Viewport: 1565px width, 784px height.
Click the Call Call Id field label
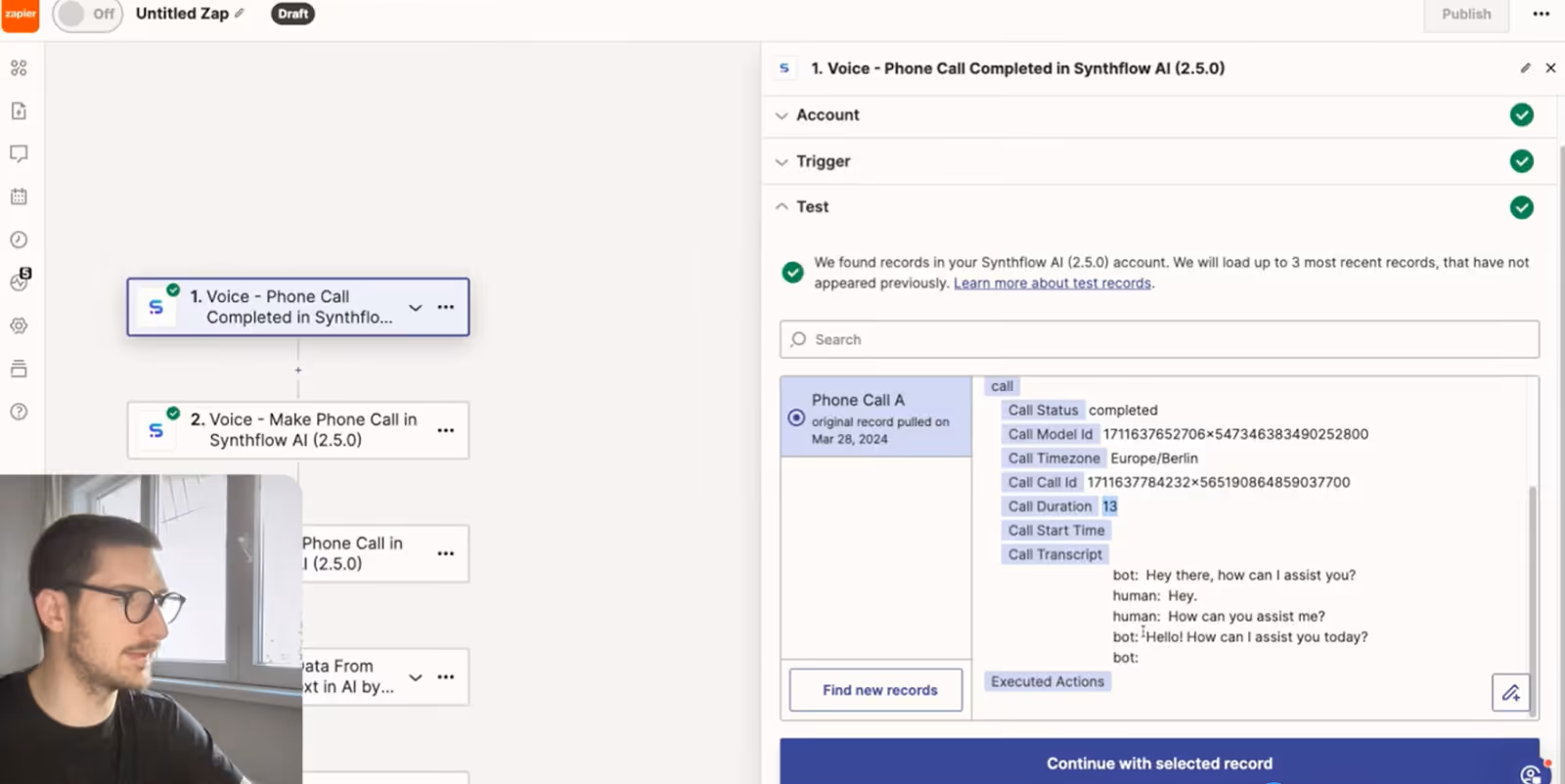point(1042,483)
